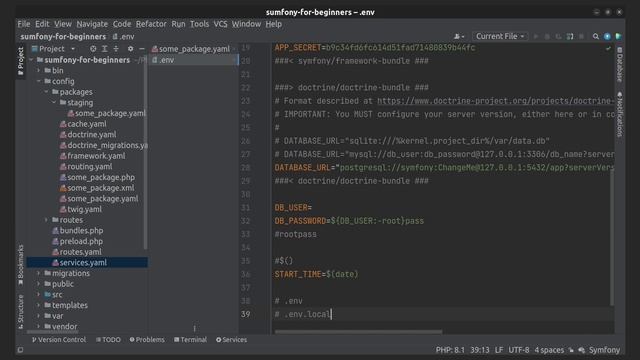
Task: Click the Stop square icon
Action: (581, 36)
